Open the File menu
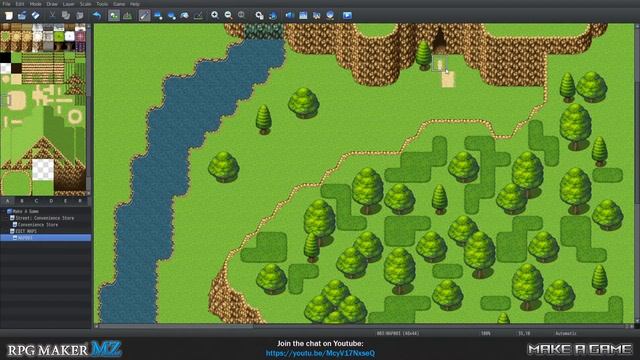Viewport: 640px width, 360px height. point(7,4)
